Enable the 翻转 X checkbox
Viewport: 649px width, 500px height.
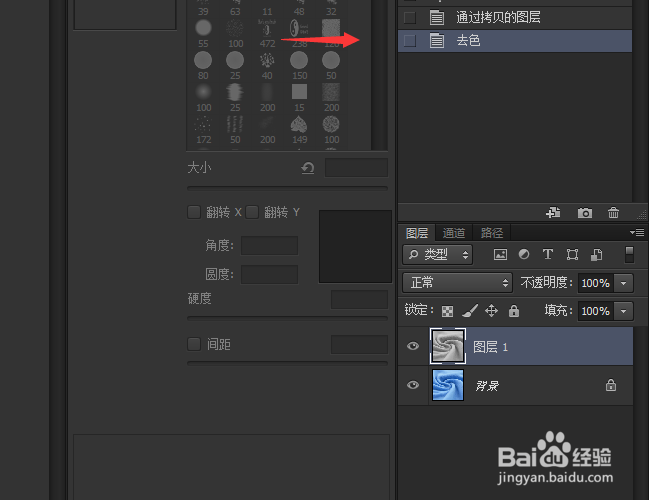coord(194,212)
